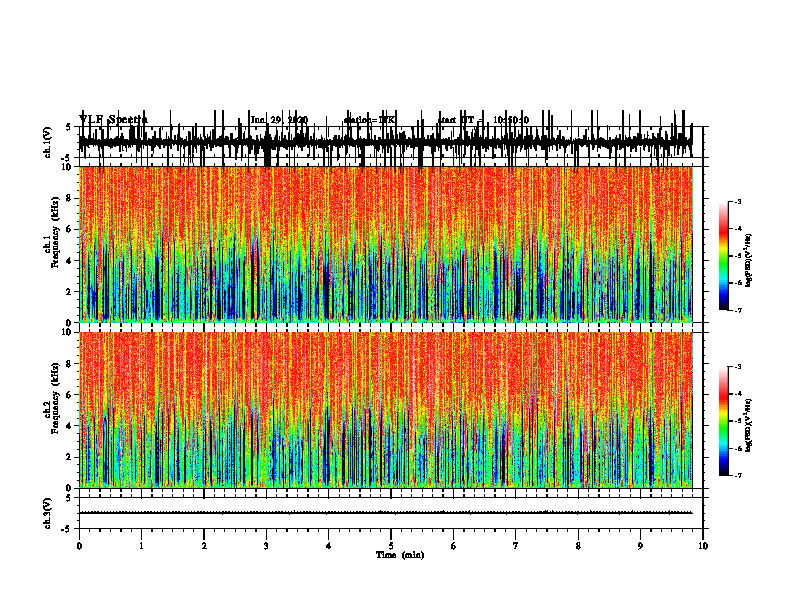The height and width of the screenshot is (612, 792).
Task: Click the "-7" label on ch.2 colorbar
Action: tap(738, 476)
